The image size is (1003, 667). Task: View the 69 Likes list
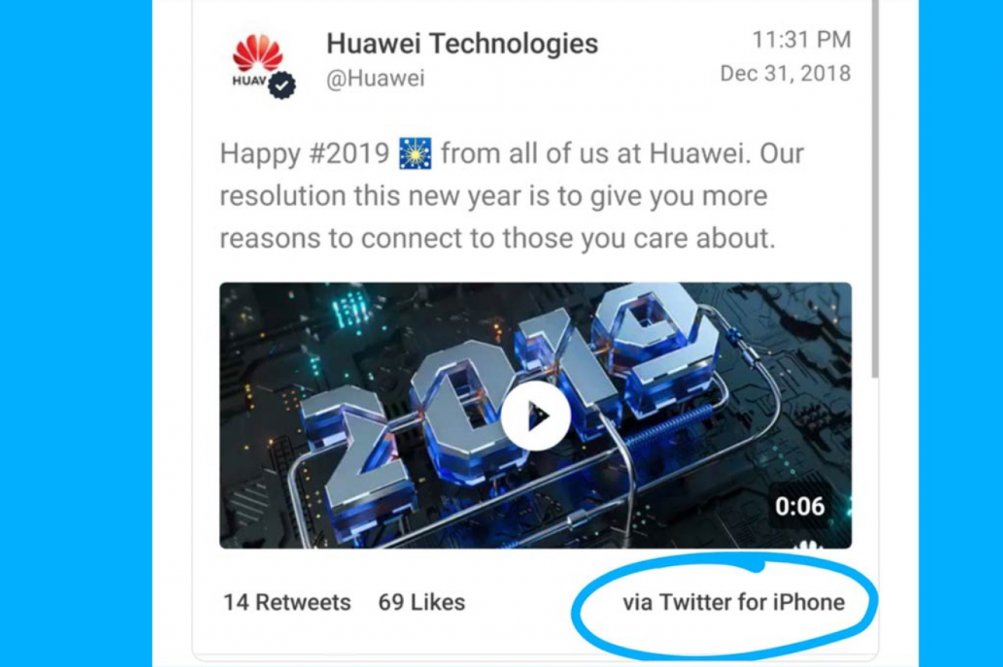click(422, 602)
